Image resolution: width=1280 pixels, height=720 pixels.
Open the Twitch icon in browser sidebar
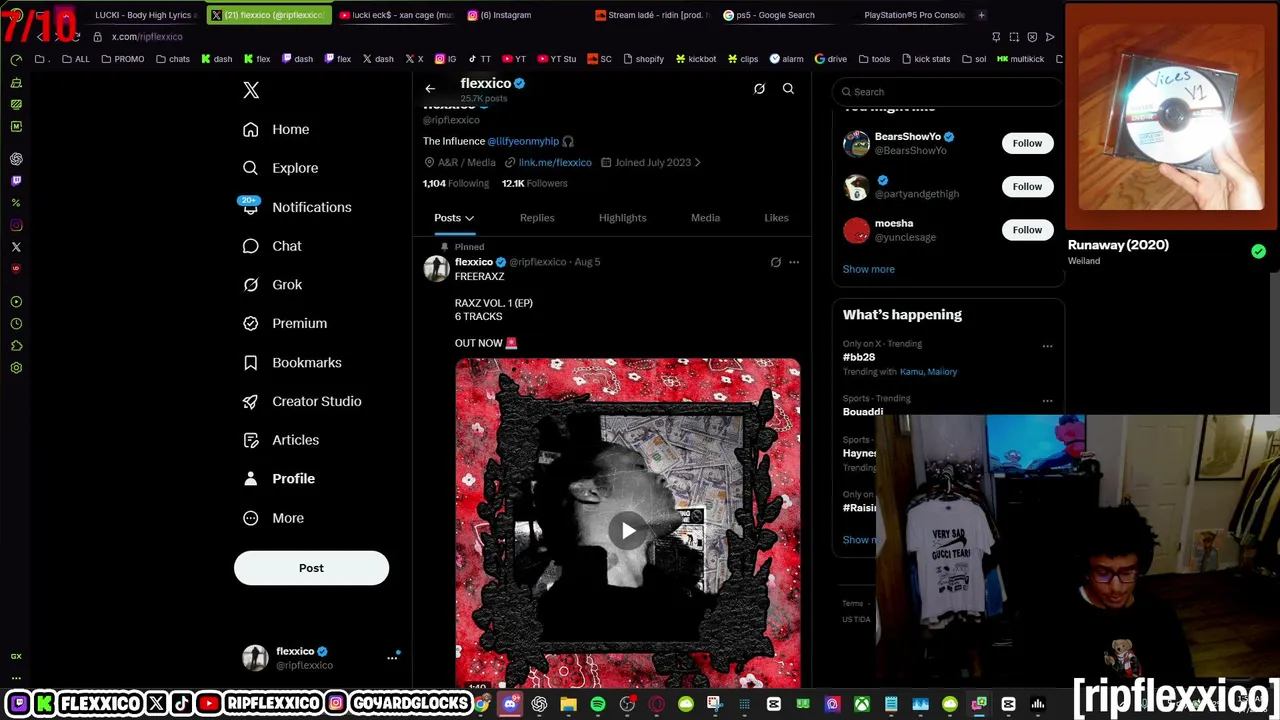point(16,181)
